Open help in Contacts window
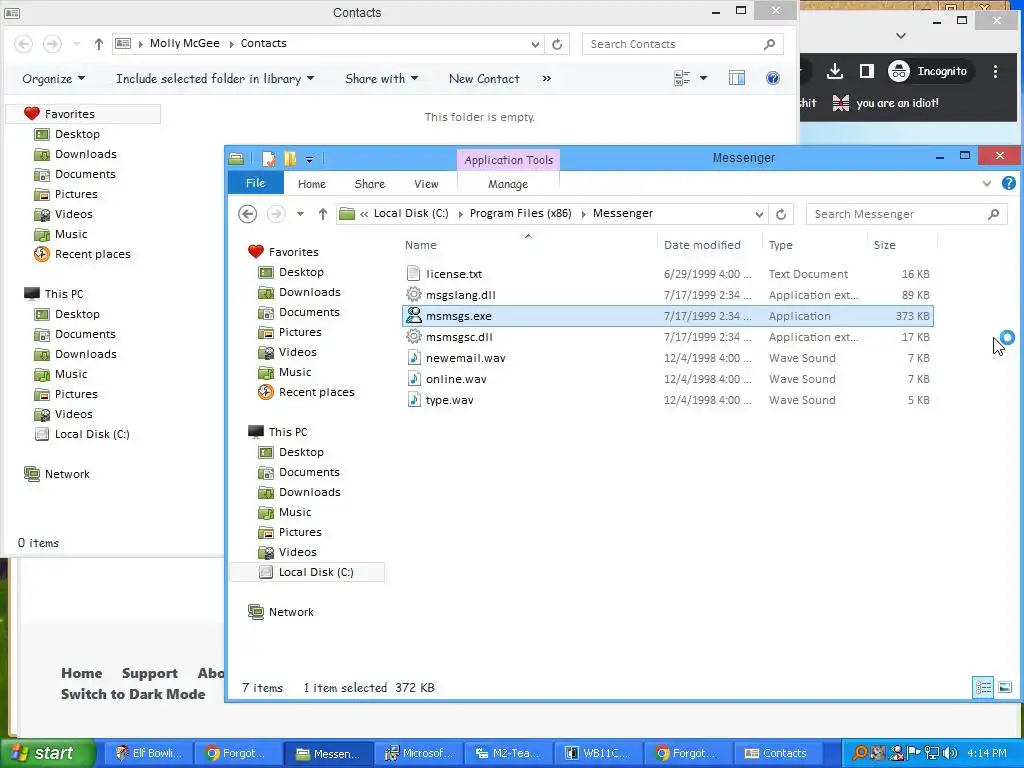Image resolution: width=1024 pixels, height=768 pixels. pos(773,78)
